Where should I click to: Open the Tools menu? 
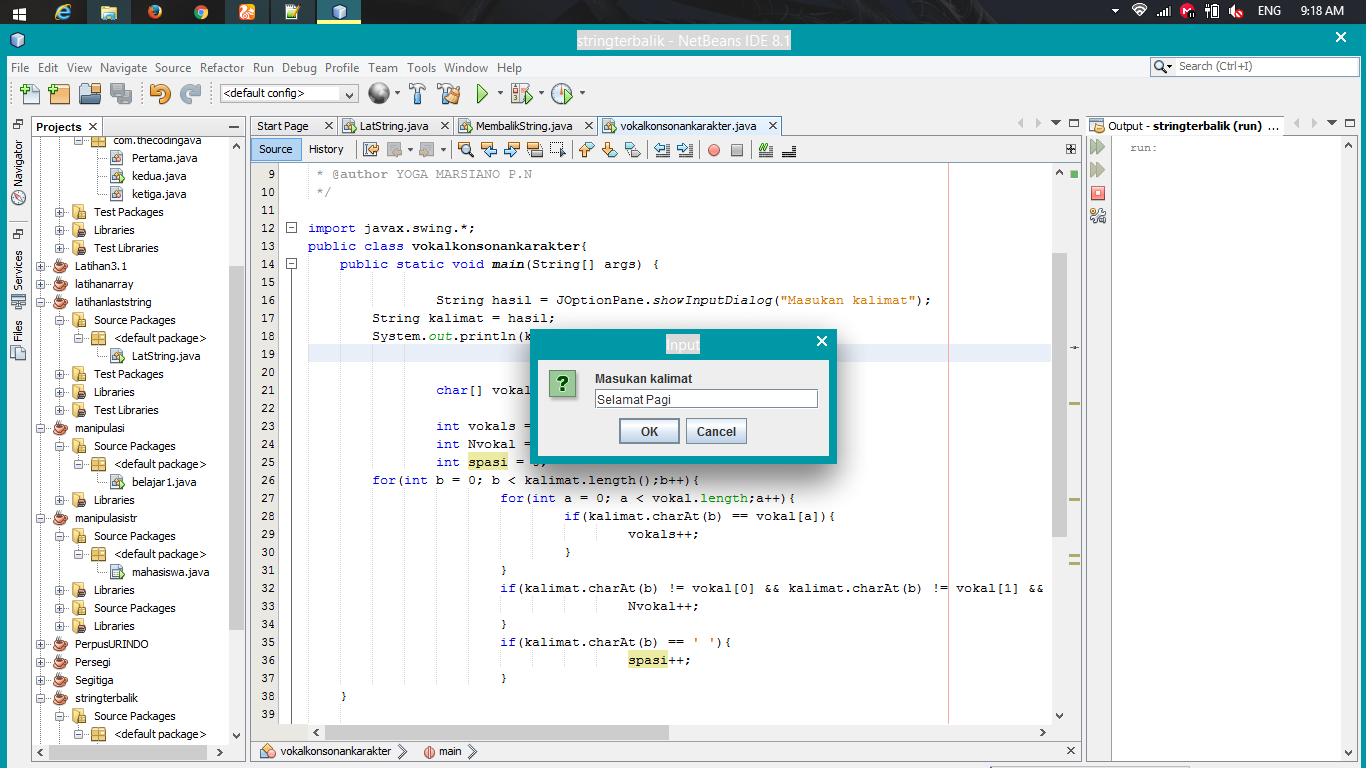pos(421,68)
